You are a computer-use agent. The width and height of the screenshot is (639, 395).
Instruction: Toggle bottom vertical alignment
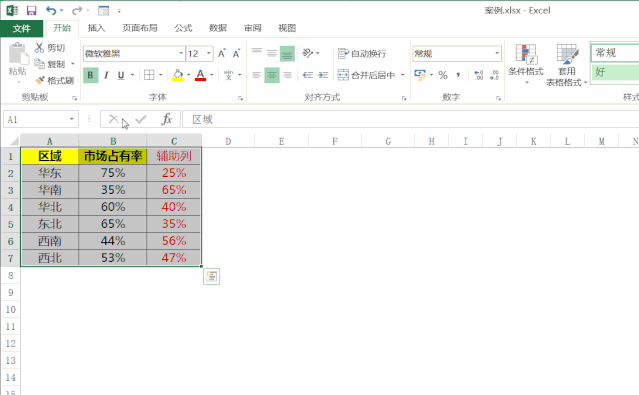point(287,53)
